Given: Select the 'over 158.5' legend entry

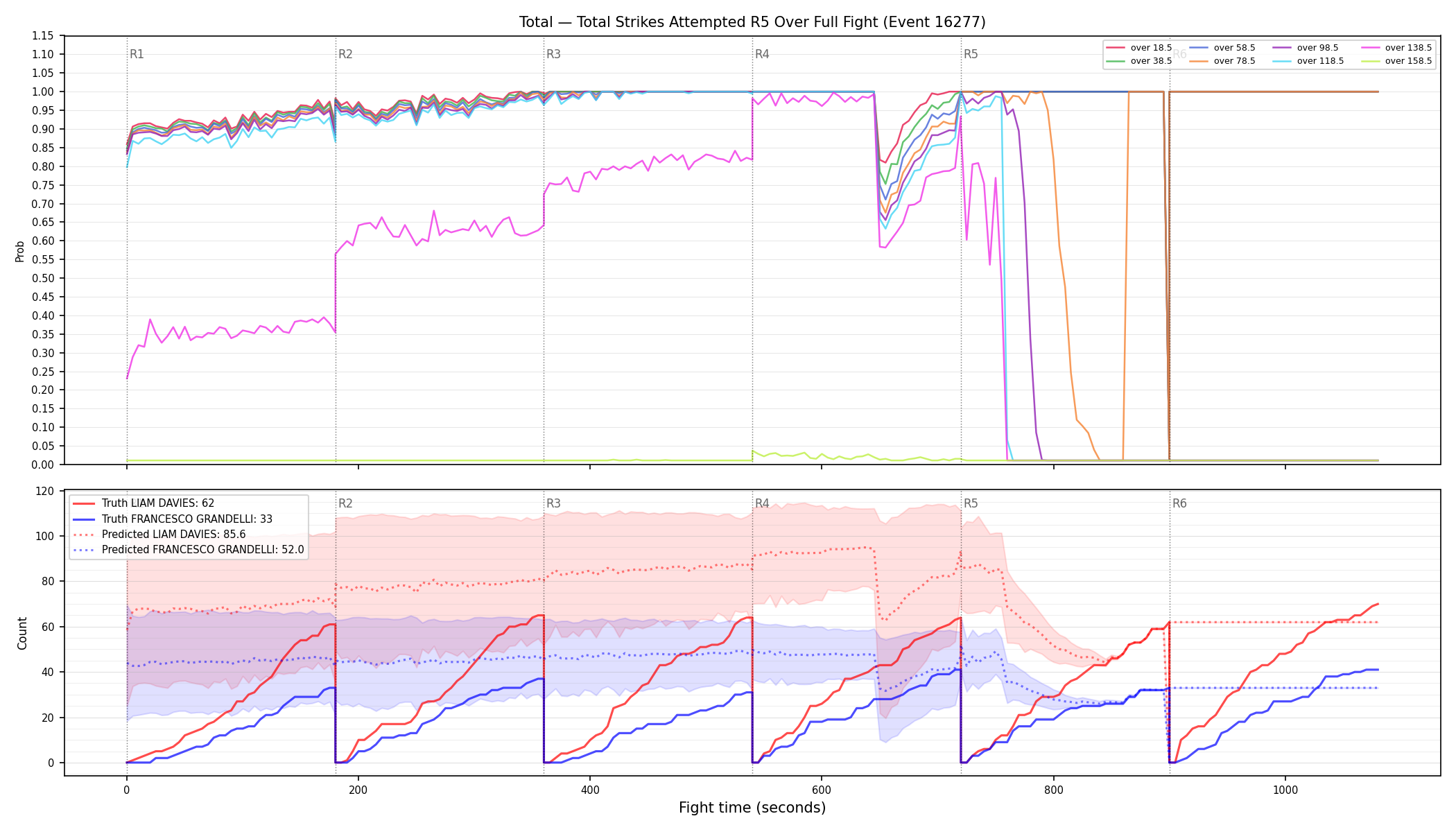Looking at the screenshot, I should [x=1396, y=61].
